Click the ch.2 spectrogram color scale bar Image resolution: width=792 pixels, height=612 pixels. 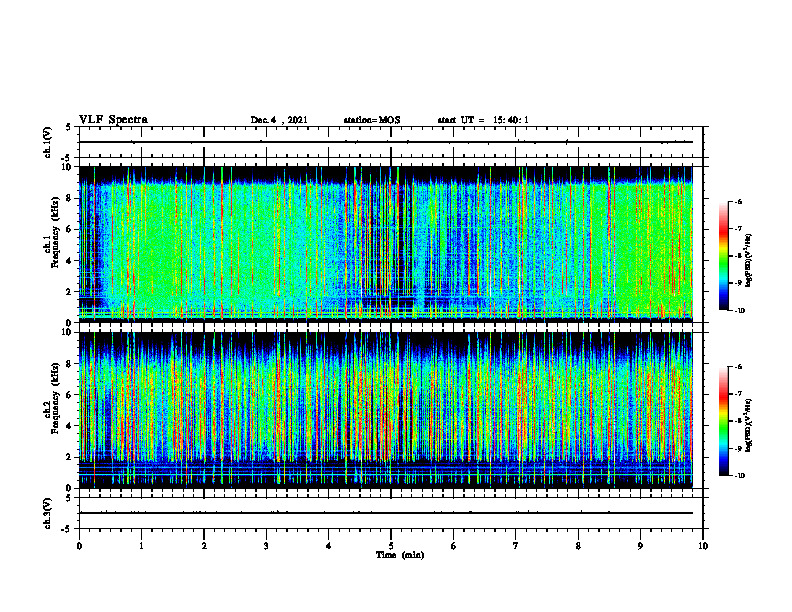pos(723,421)
